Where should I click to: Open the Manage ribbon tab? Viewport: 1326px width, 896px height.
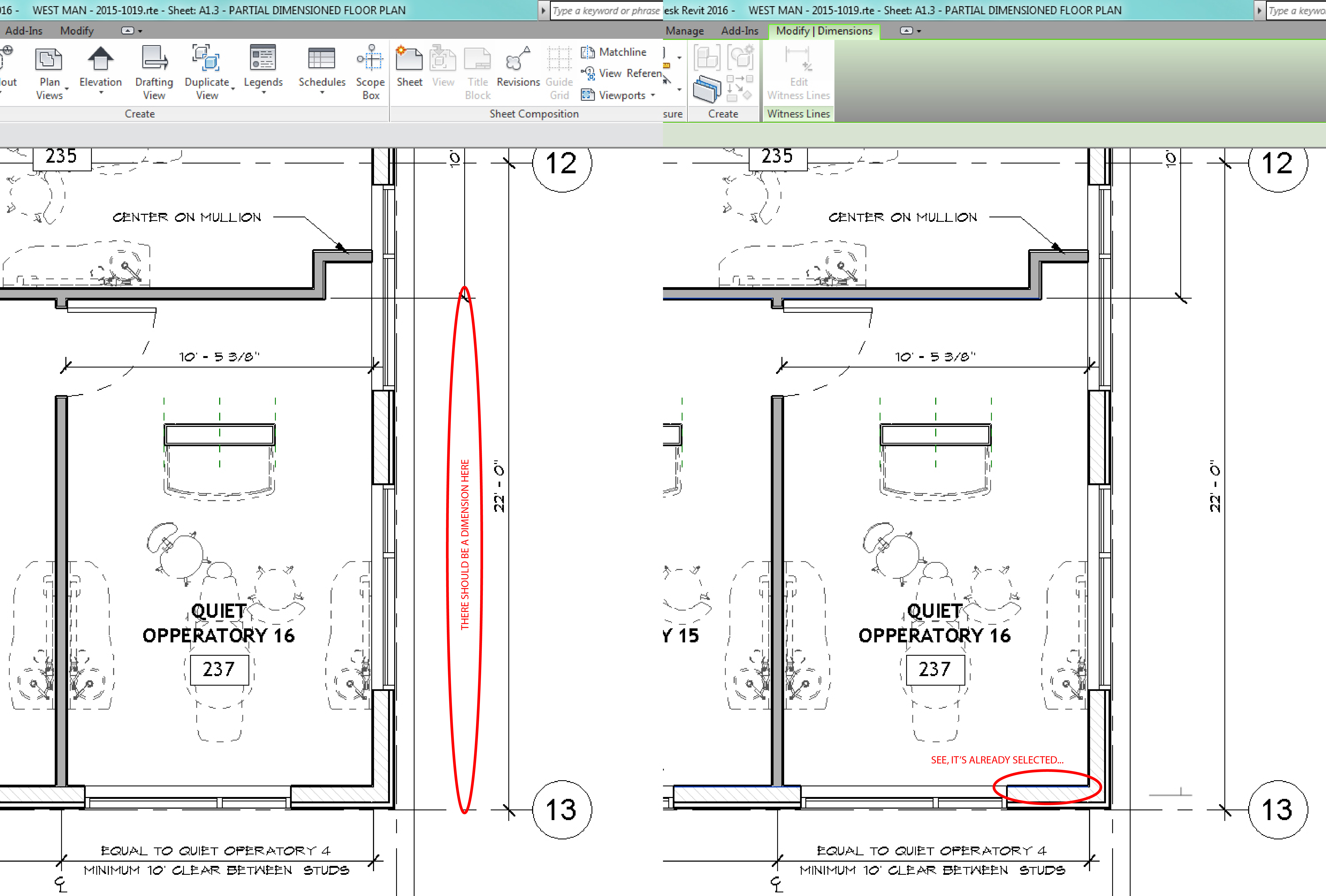click(x=684, y=31)
